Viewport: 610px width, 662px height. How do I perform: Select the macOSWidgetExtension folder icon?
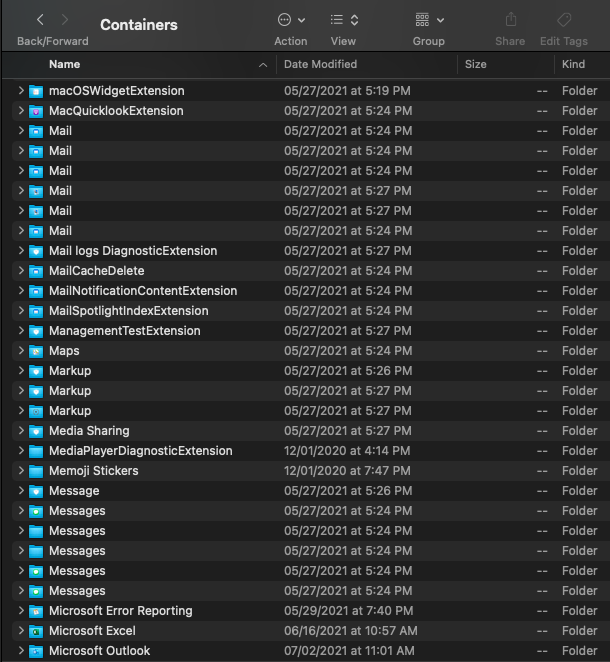pyautogui.click(x=36, y=91)
